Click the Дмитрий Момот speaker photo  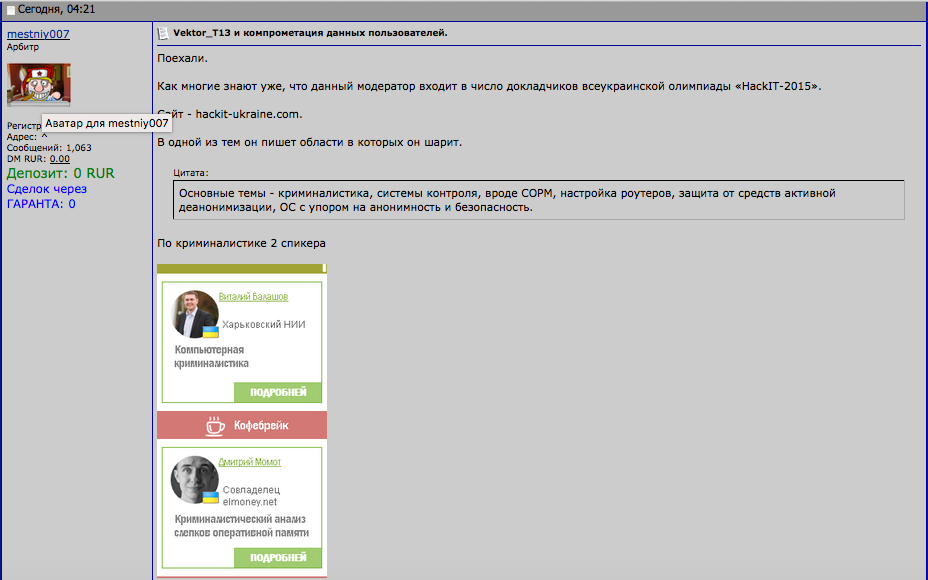click(x=194, y=479)
